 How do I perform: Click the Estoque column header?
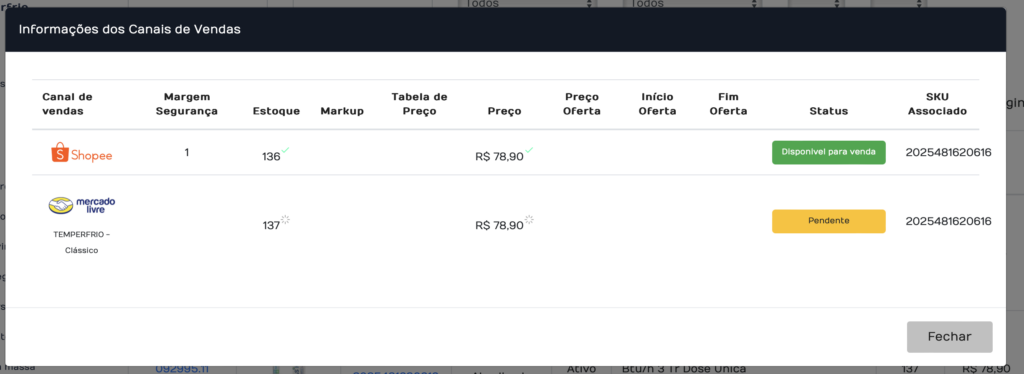click(x=276, y=111)
